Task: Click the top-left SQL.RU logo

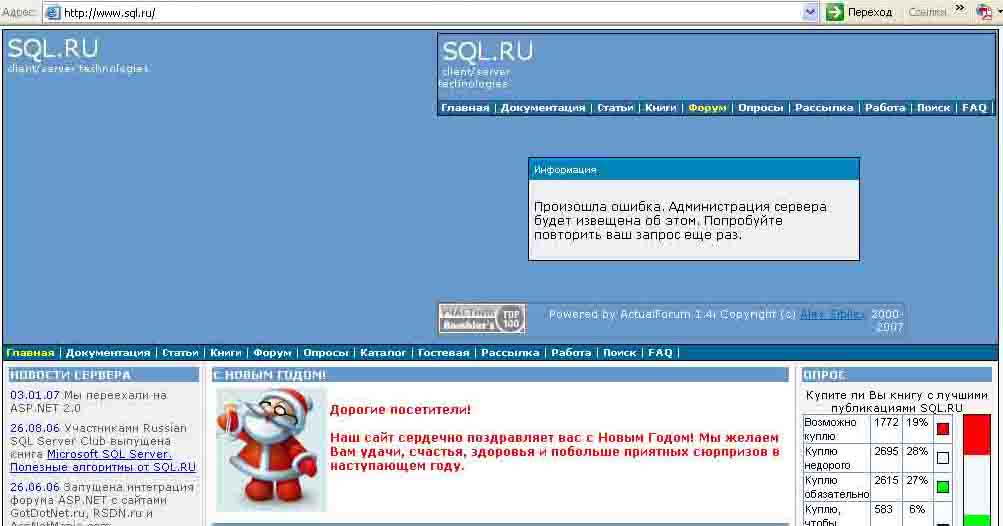Action: coord(53,49)
